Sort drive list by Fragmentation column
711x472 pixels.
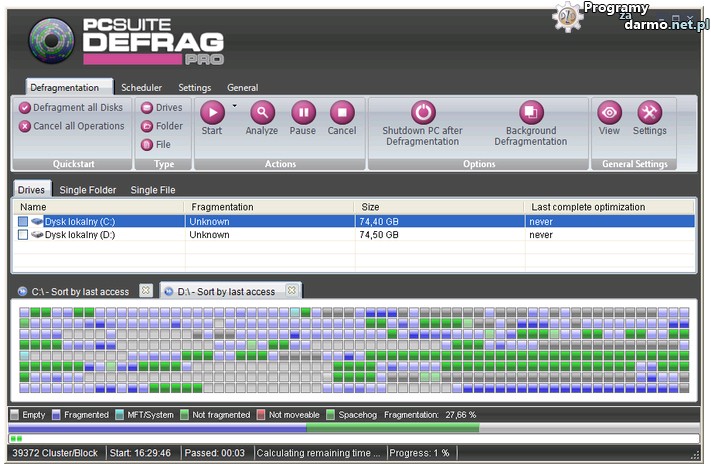[x=270, y=207]
